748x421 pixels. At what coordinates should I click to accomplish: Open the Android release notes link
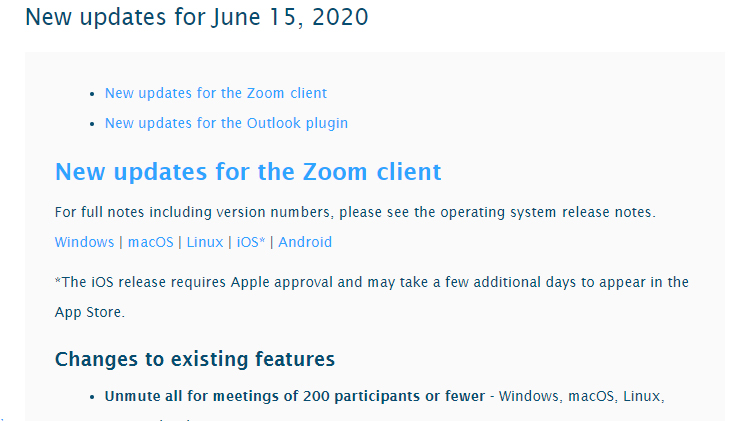tap(305, 242)
